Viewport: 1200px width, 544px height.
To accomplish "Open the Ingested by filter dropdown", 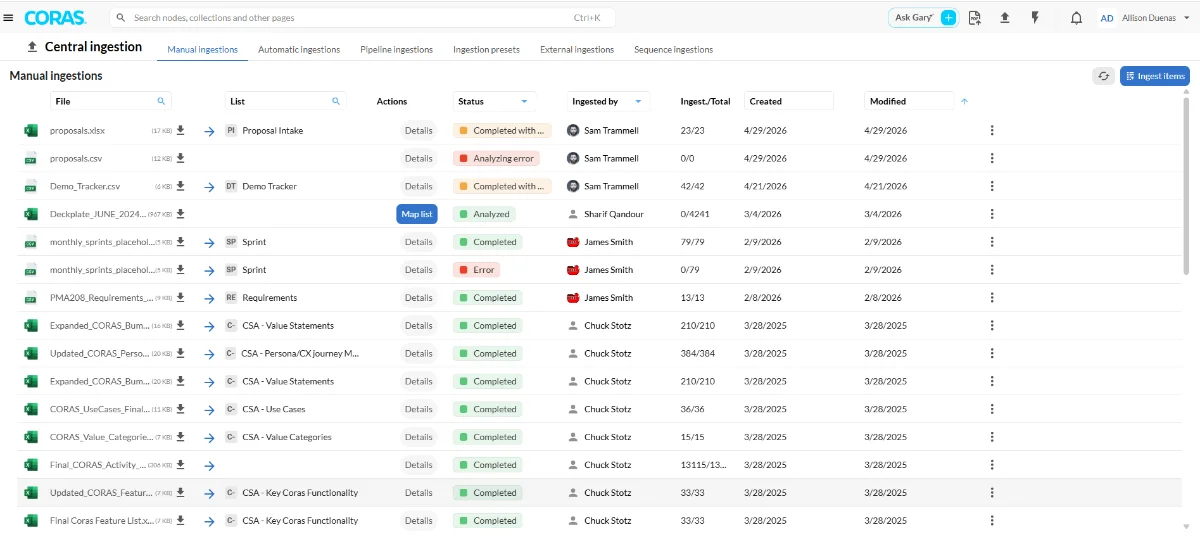I will [637, 101].
